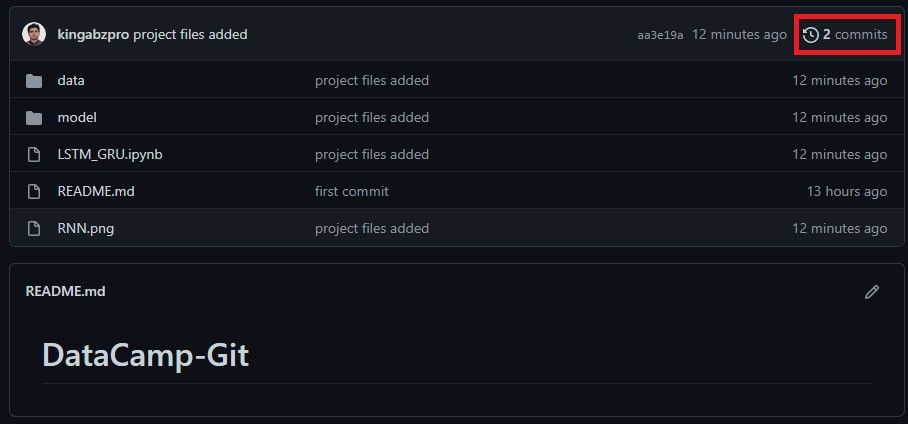Click latest commit message 'project files added'
This screenshot has height=424, width=908.
pyautogui.click(x=190, y=35)
